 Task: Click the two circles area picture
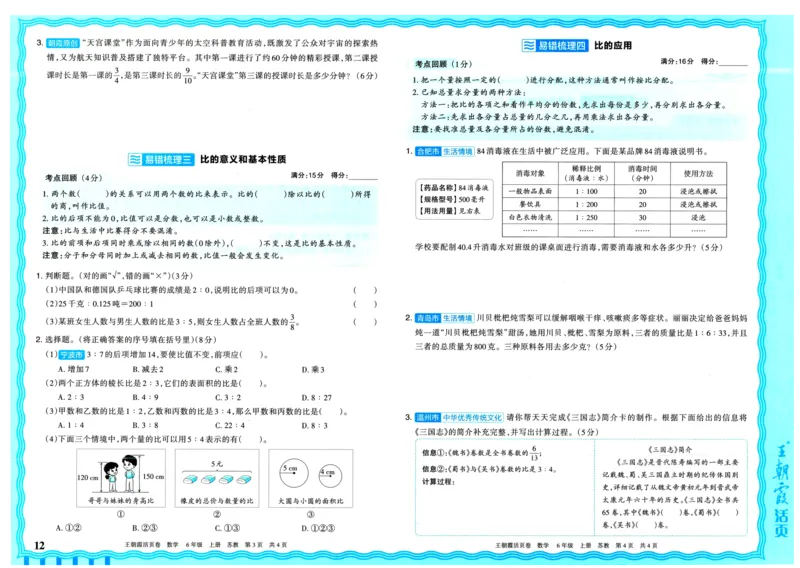tap(310, 478)
